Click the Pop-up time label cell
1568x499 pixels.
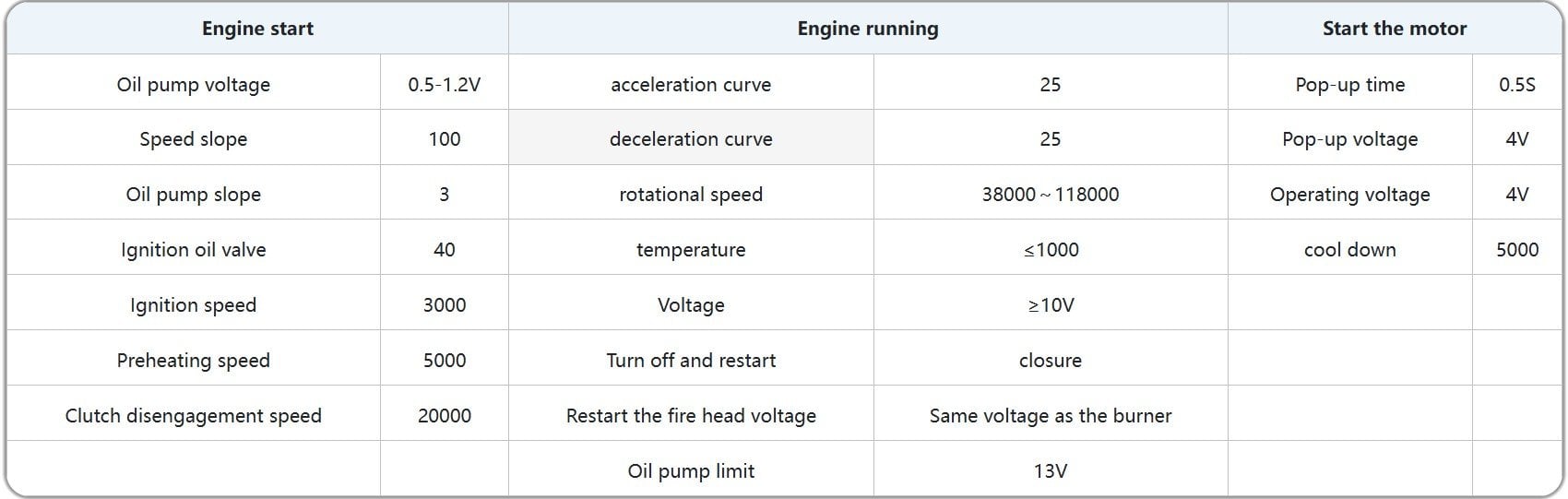click(x=1349, y=85)
